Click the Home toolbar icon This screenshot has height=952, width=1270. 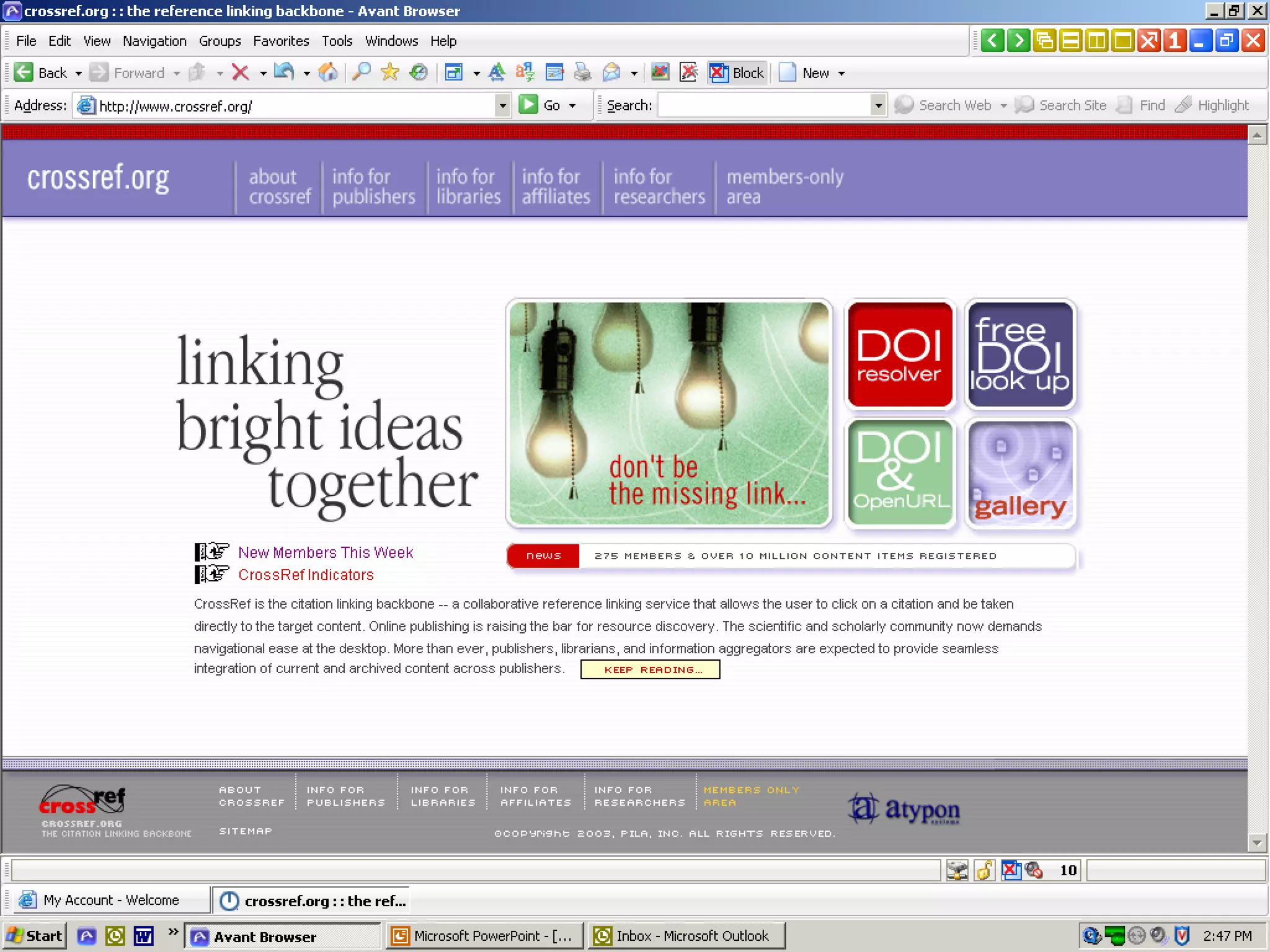[x=327, y=73]
